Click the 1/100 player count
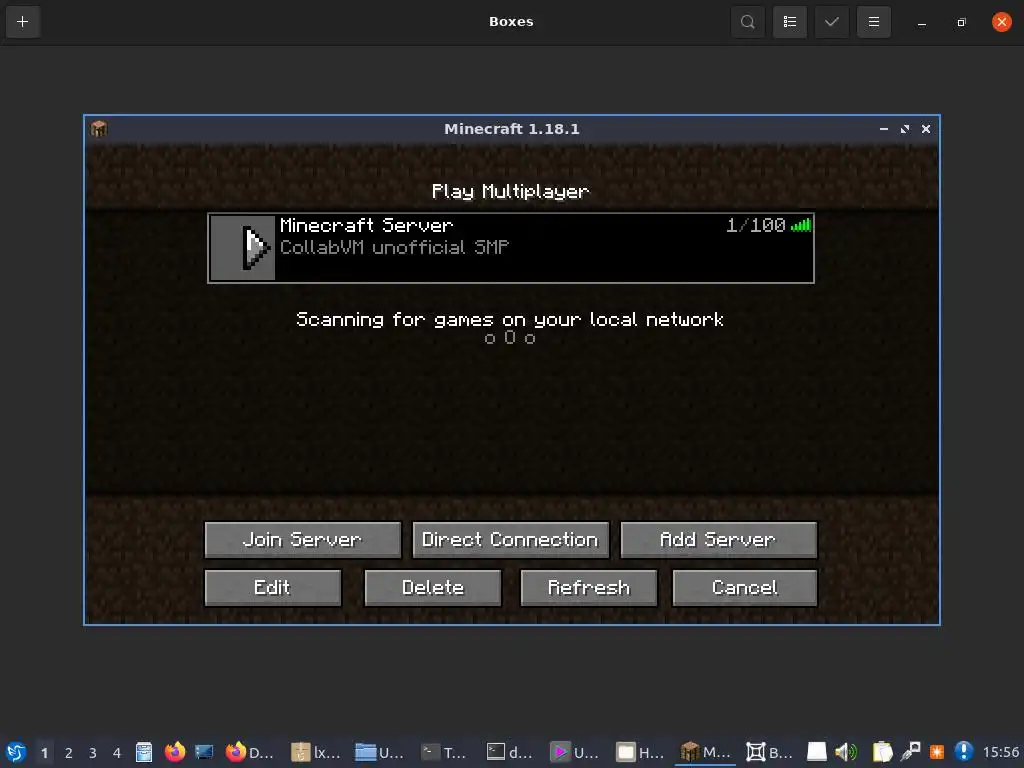 coord(756,225)
